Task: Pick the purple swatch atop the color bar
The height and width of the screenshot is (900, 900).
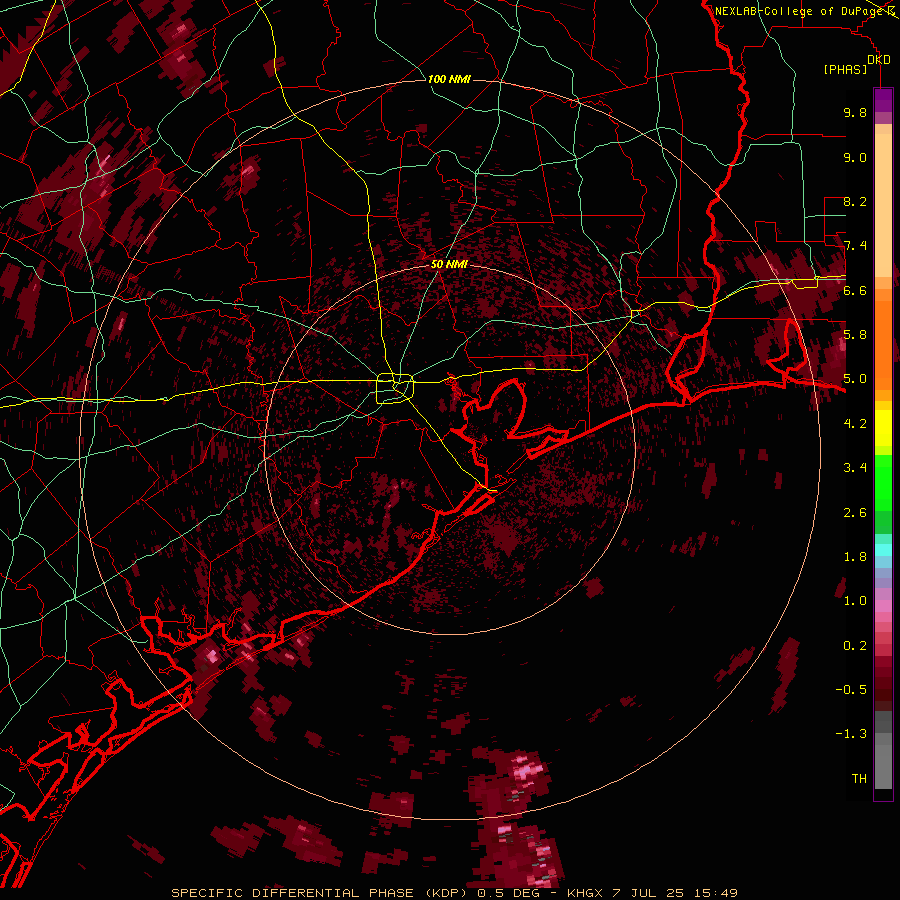Action: (883, 100)
